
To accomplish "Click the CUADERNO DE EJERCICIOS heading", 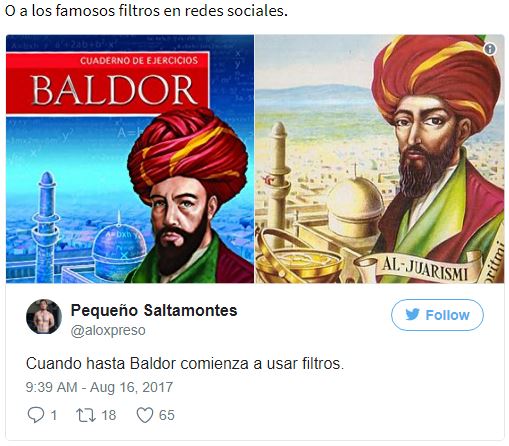I will tap(139, 61).
